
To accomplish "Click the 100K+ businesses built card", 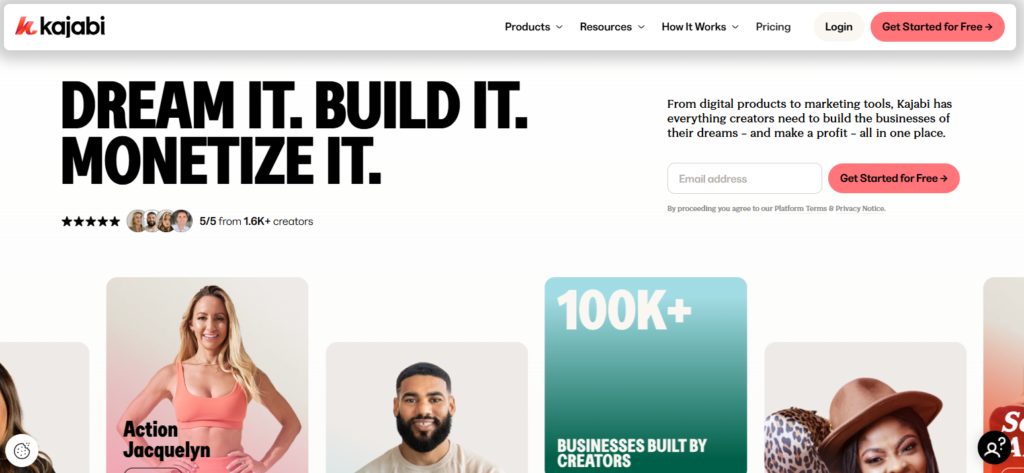I will click(x=646, y=375).
